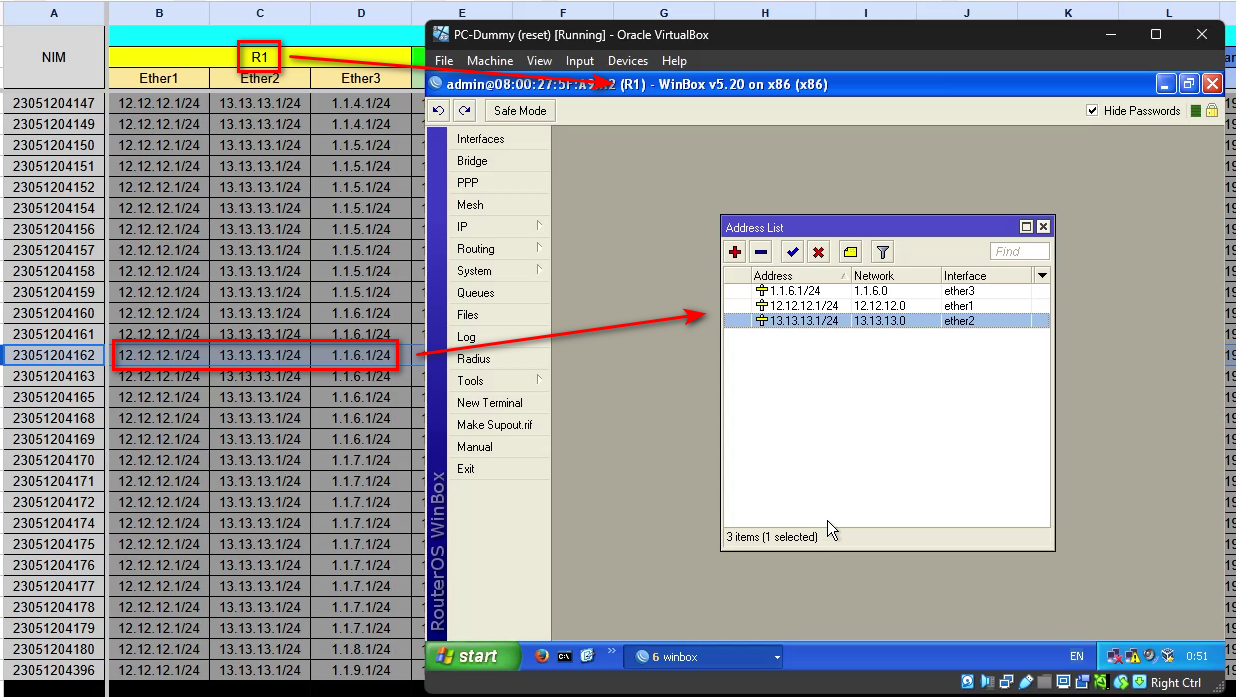
Task: Toggle the Hide Passwords checkbox
Action: (x=1092, y=111)
